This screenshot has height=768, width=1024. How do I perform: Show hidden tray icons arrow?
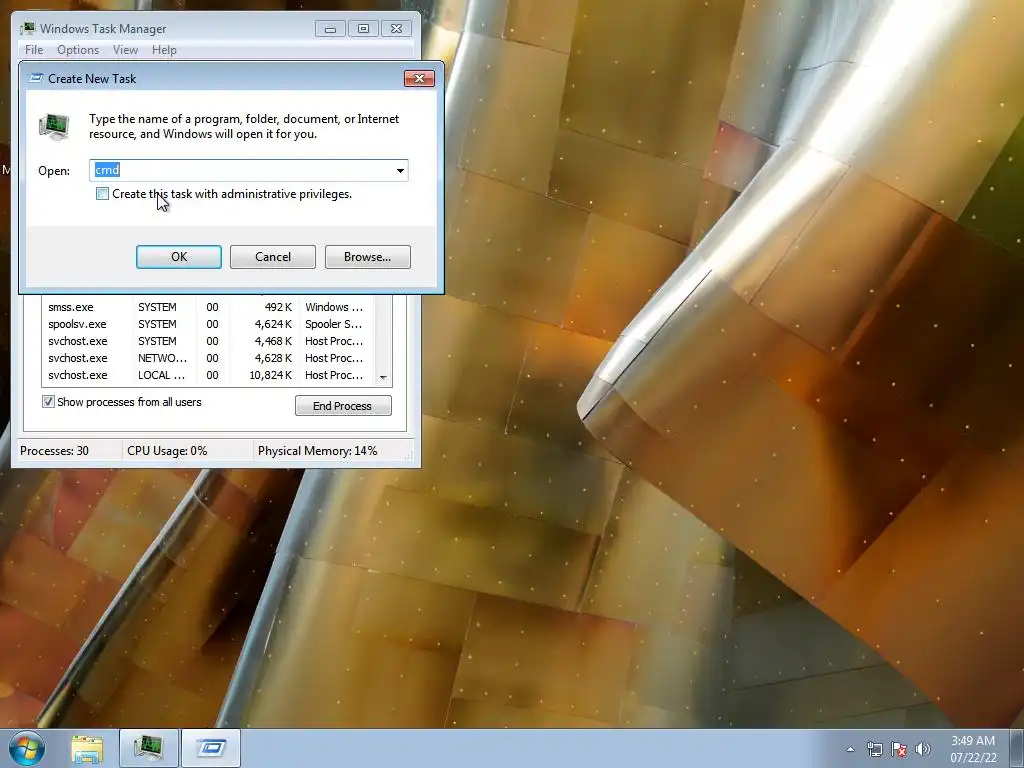850,749
